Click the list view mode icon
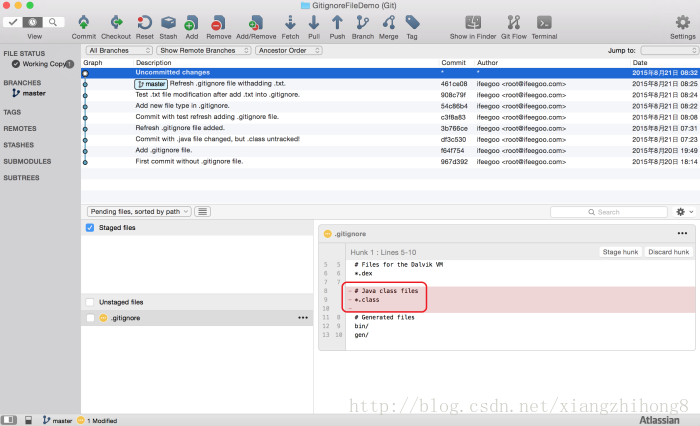 203,212
